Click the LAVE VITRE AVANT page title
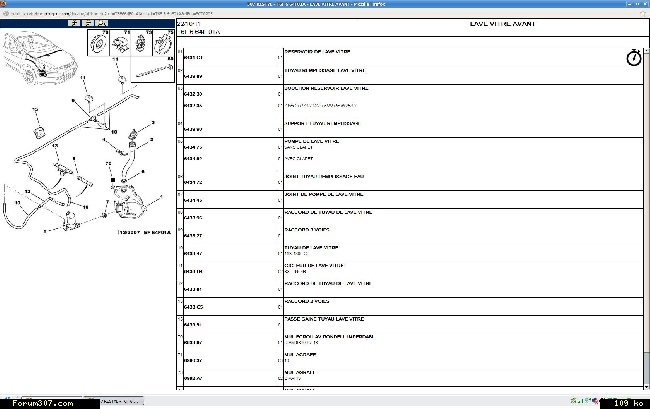This screenshot has width=650, height=409. coord(507,23)
